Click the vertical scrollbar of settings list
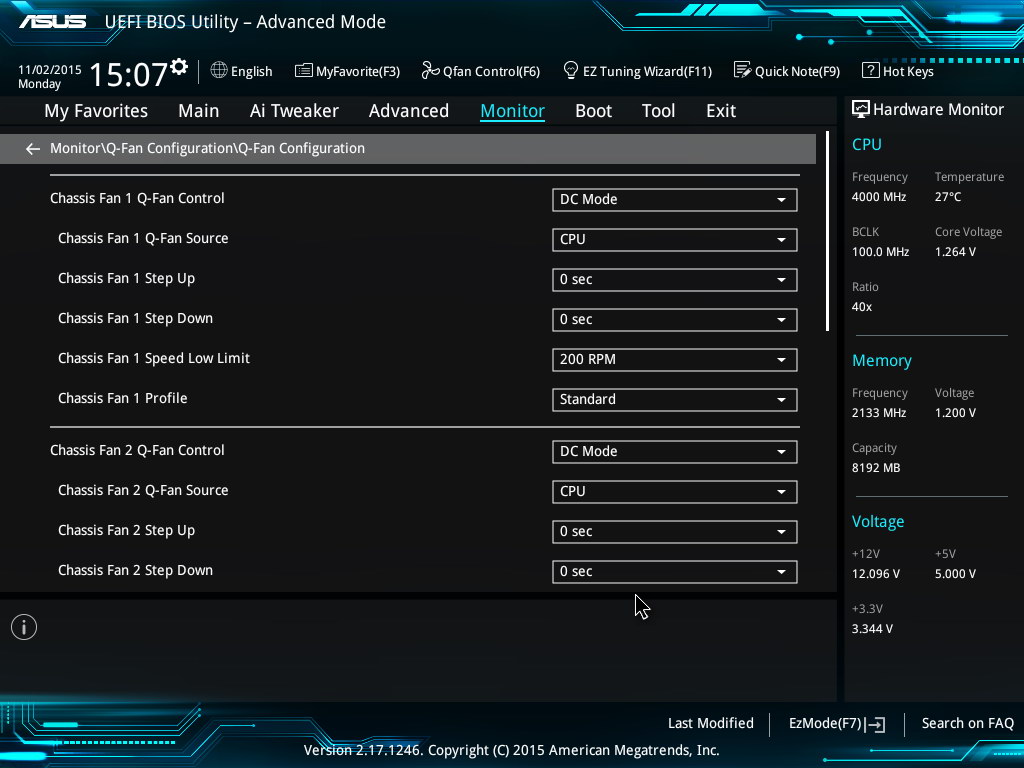Viewport: 1024px width, 768px height. click(x=827, y=232)
